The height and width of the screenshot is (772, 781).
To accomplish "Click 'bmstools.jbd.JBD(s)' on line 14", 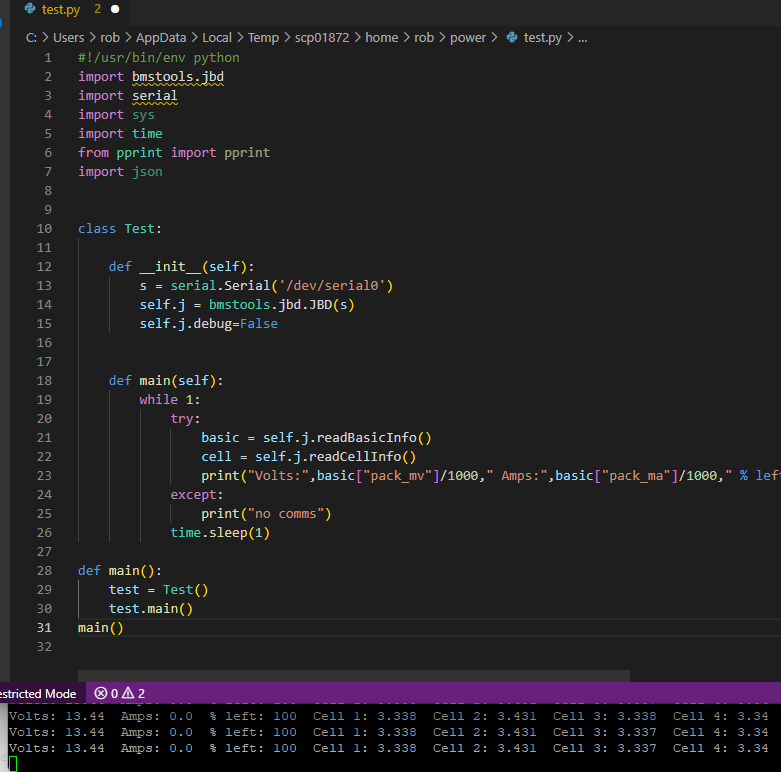I will [281, 305].
